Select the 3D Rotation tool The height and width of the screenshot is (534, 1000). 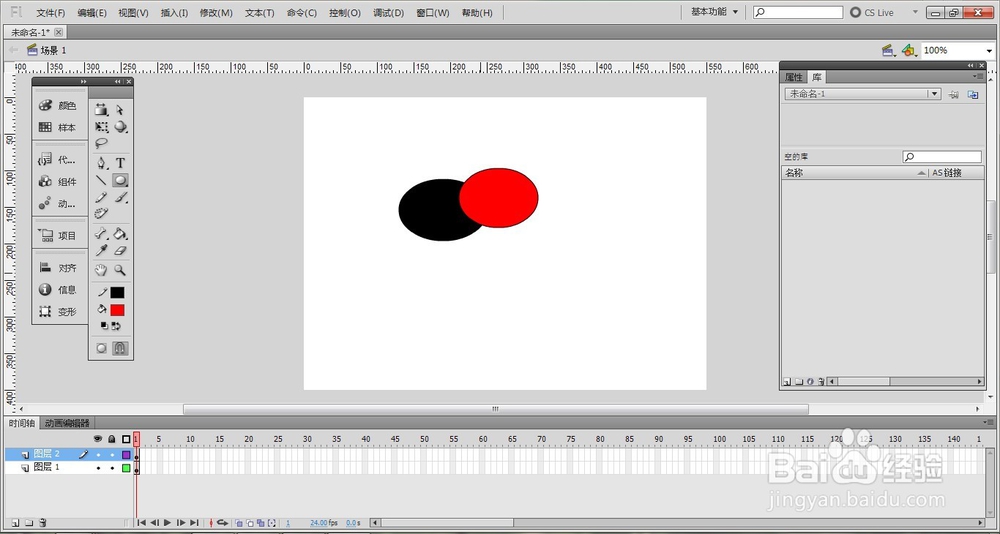tap(120, 127)
